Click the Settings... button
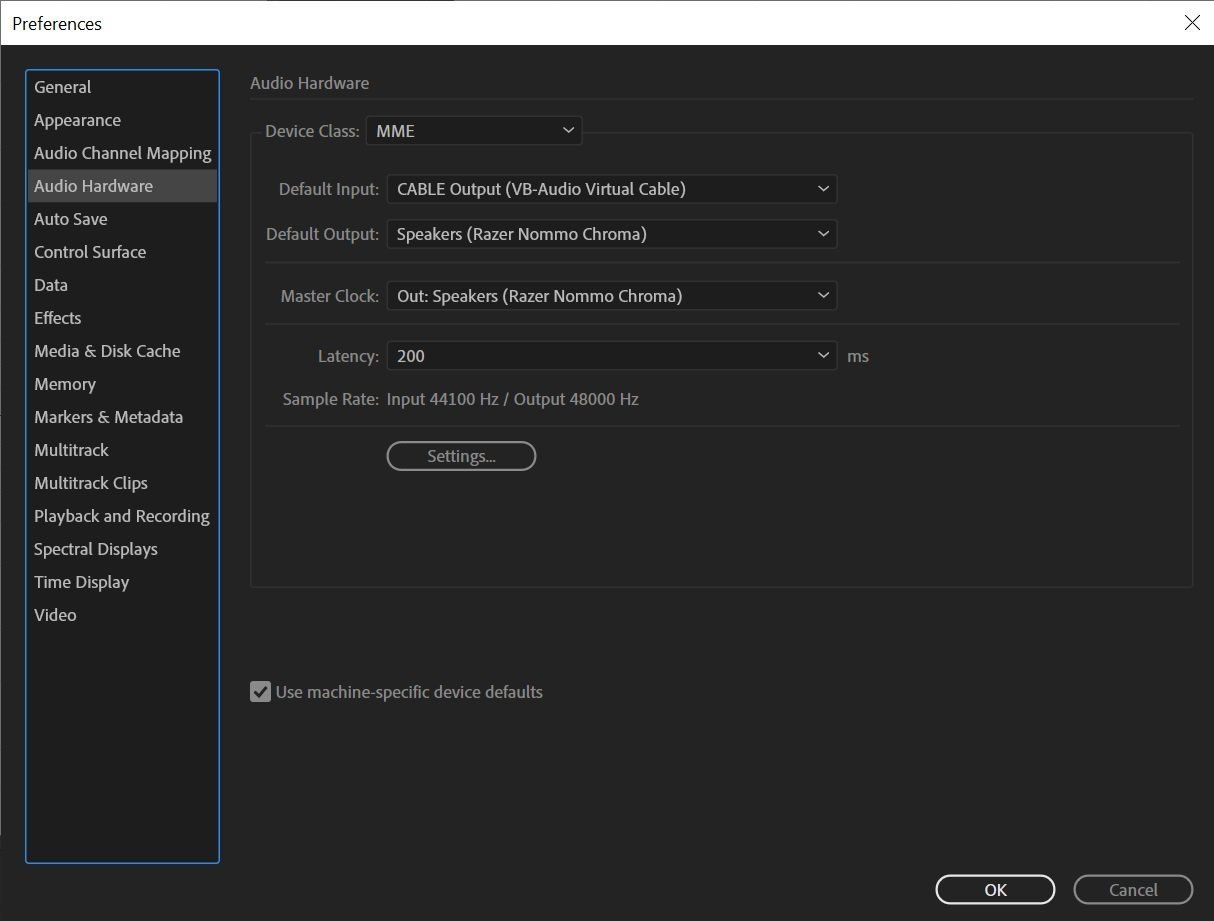 click(461, 456)
